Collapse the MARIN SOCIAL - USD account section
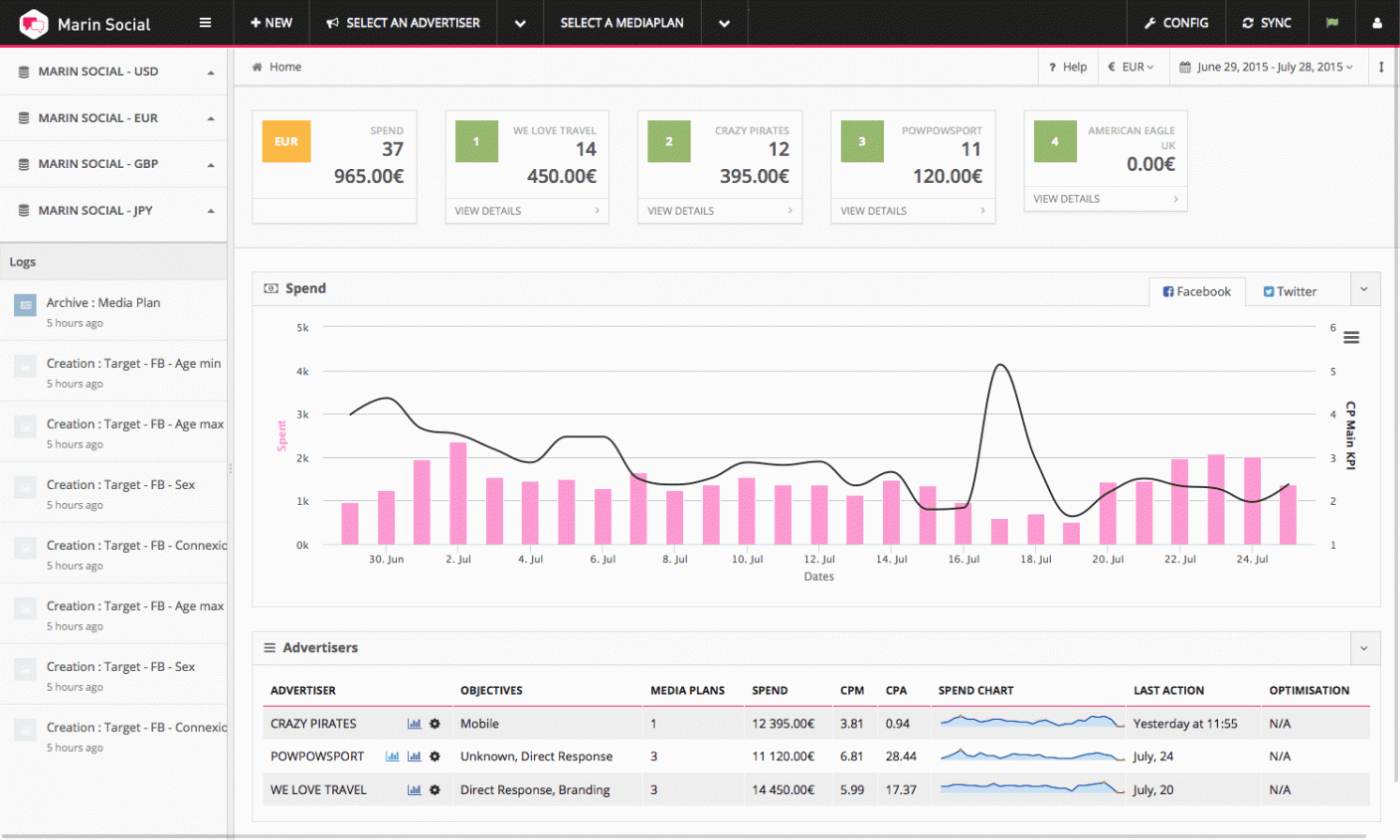Viewport: 1400px width, 840px height. click(209, 71)
